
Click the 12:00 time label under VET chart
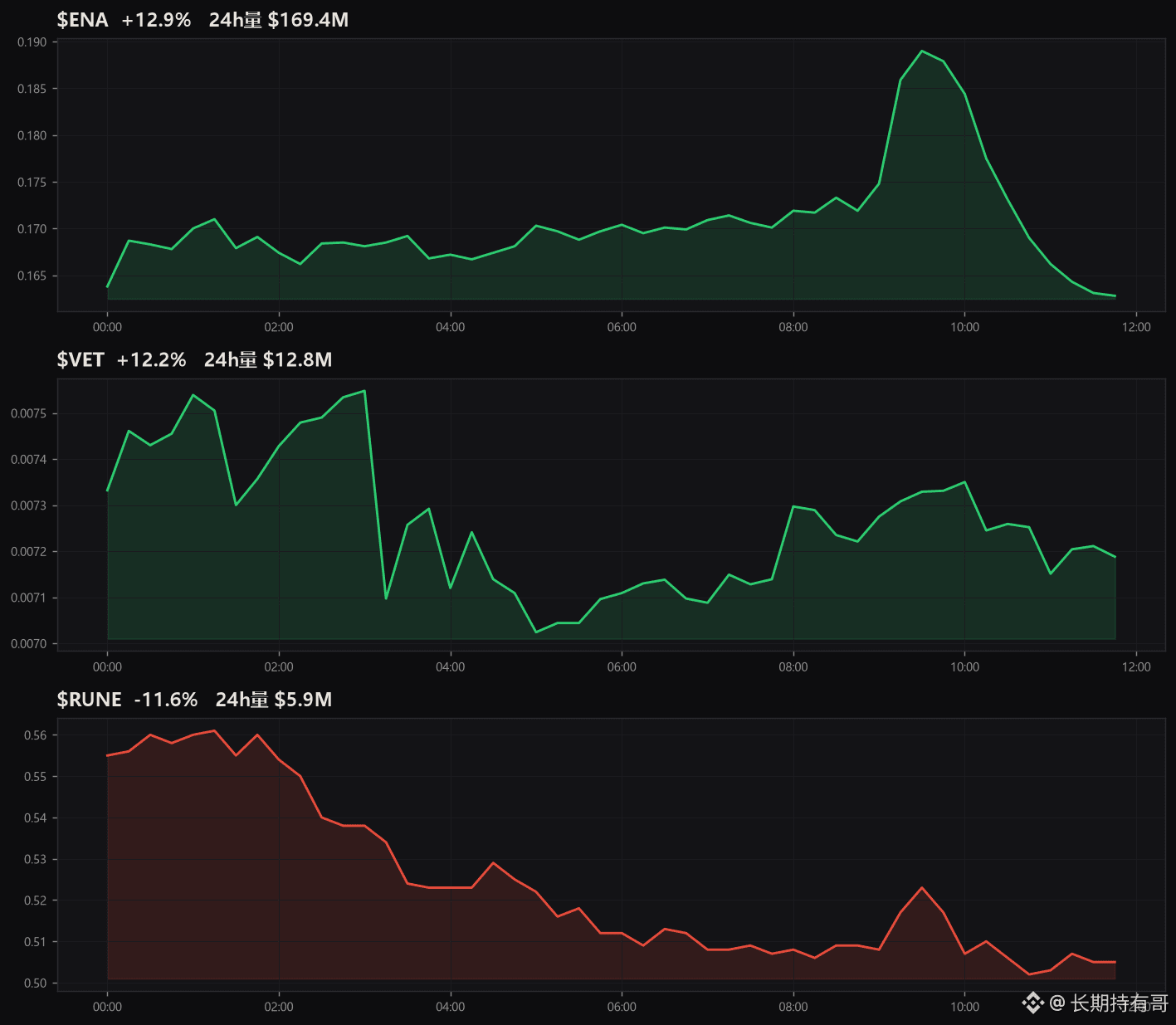click(1136, 667)
